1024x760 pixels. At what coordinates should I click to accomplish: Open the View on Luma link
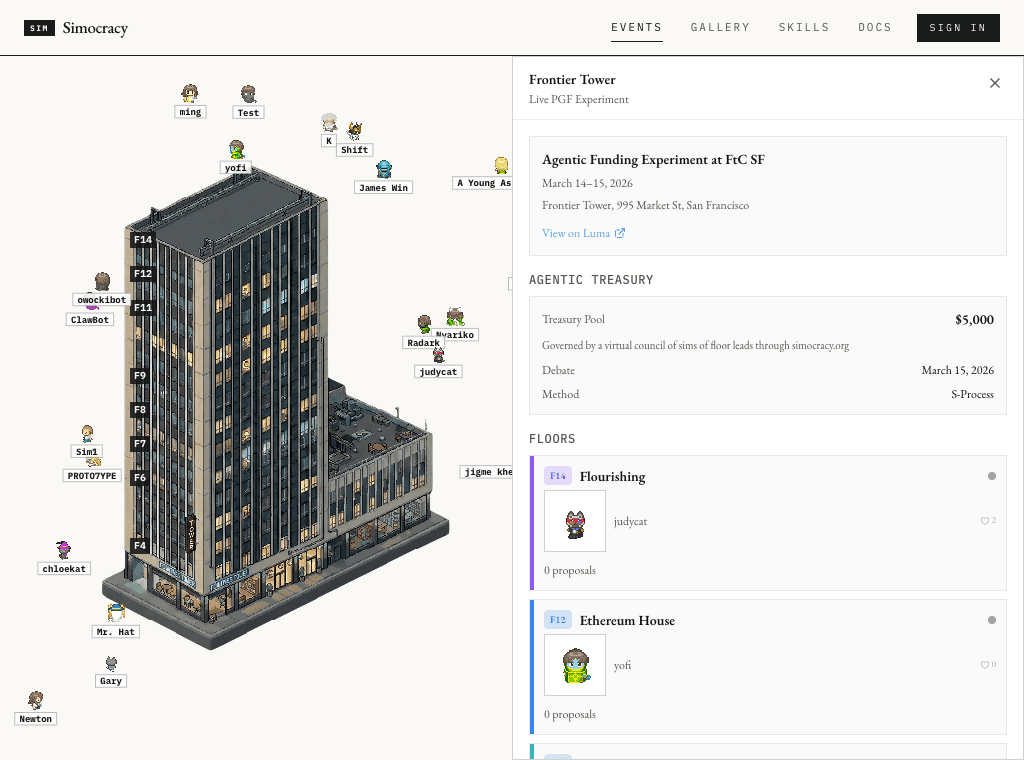tap(583, 233)
